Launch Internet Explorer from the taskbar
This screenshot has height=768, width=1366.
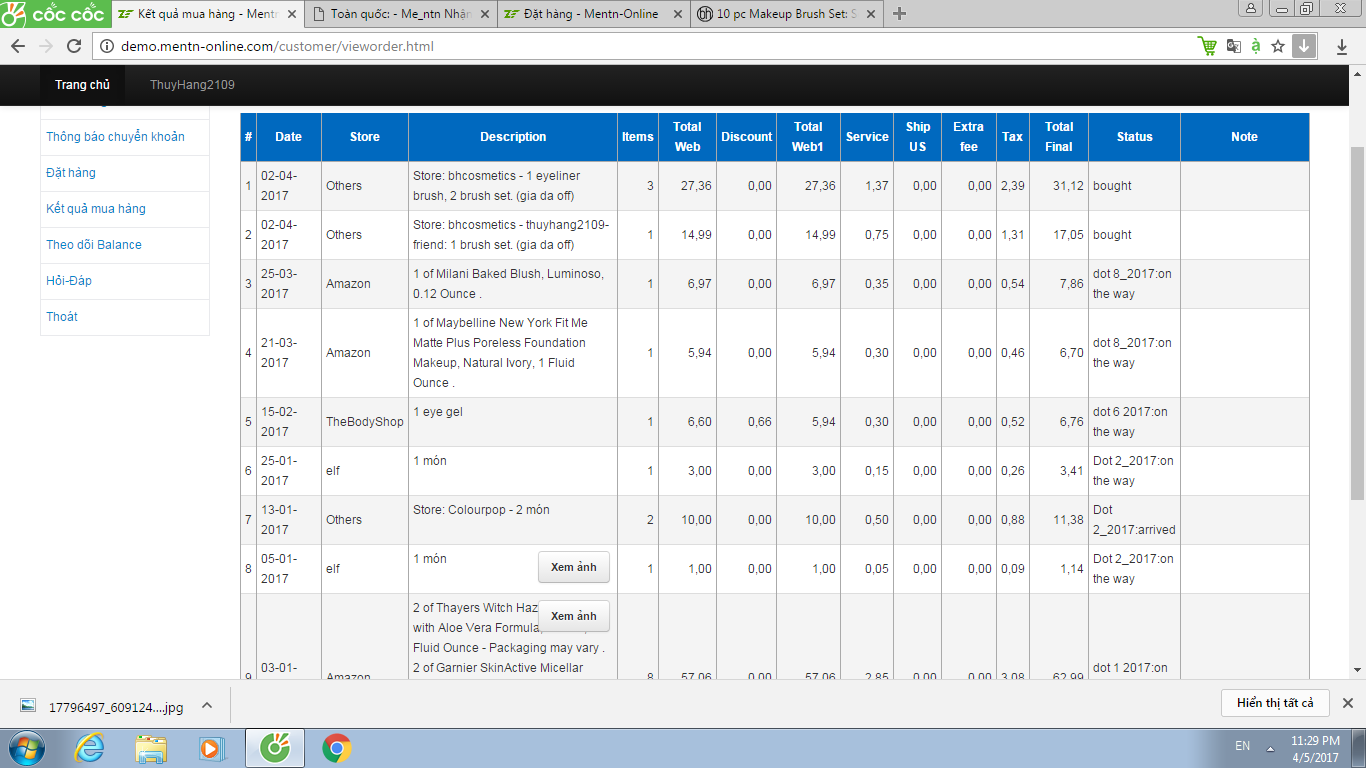(x=90, y=747)
